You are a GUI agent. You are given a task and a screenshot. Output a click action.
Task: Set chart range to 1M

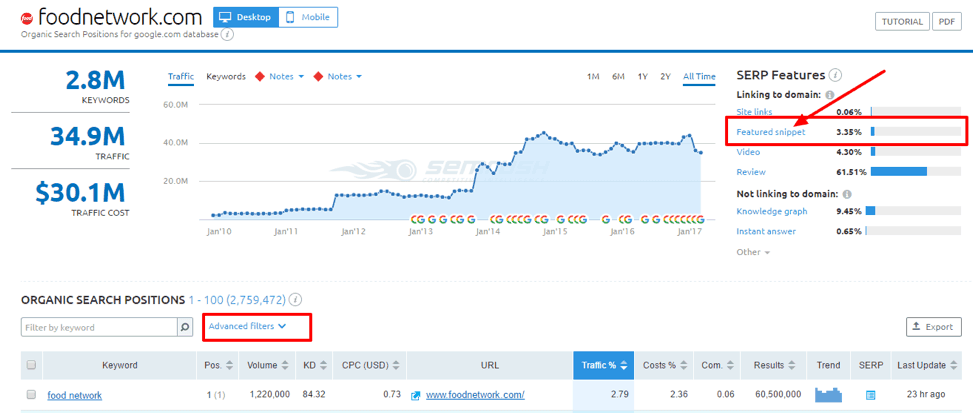(x=593, y=77)
